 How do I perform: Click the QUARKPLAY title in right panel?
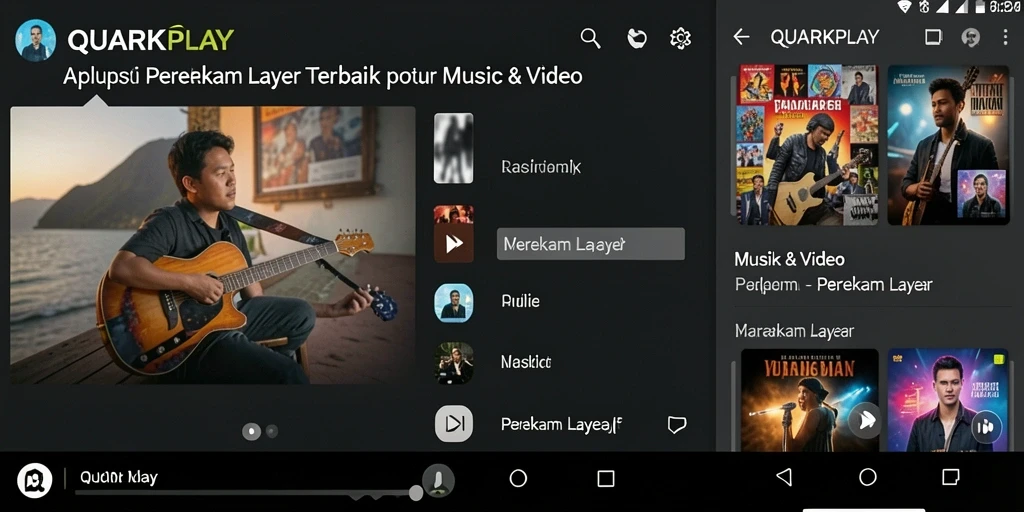[825, 37]
